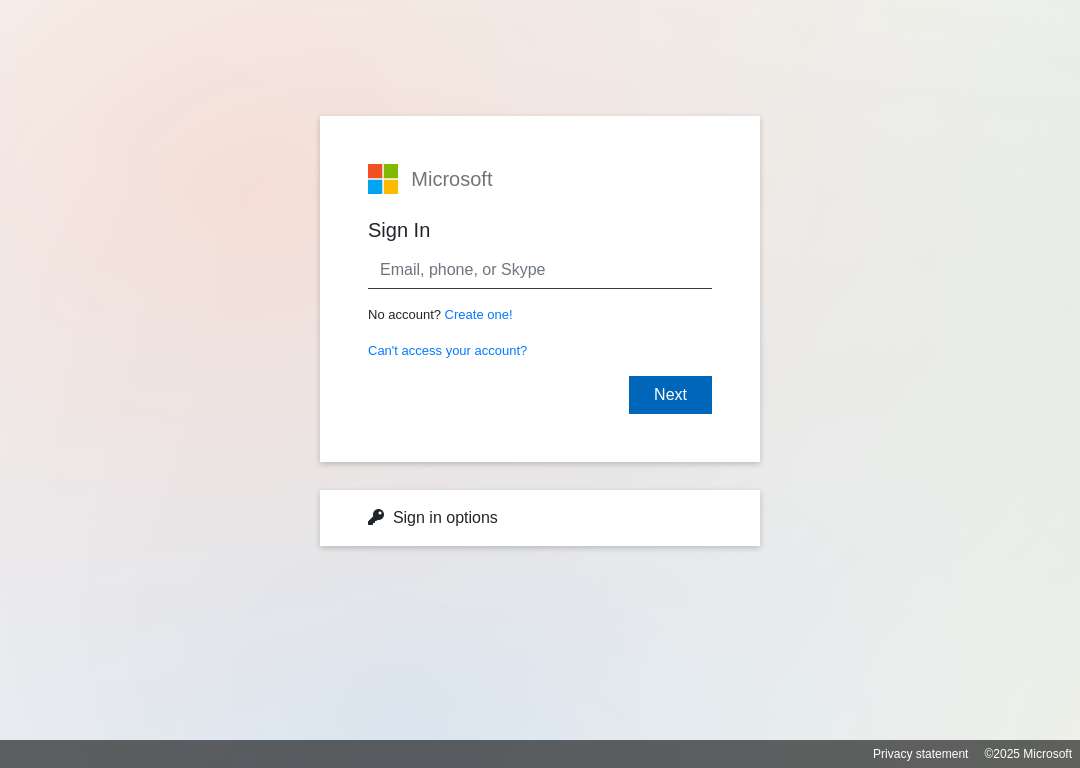
Task: Open Can't access your account? link
Action: 448,351
